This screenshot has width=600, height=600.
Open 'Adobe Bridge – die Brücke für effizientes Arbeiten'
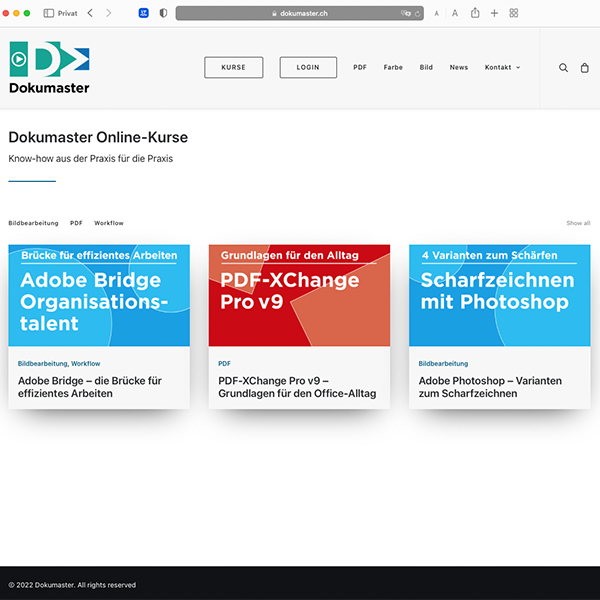(90, 387)
